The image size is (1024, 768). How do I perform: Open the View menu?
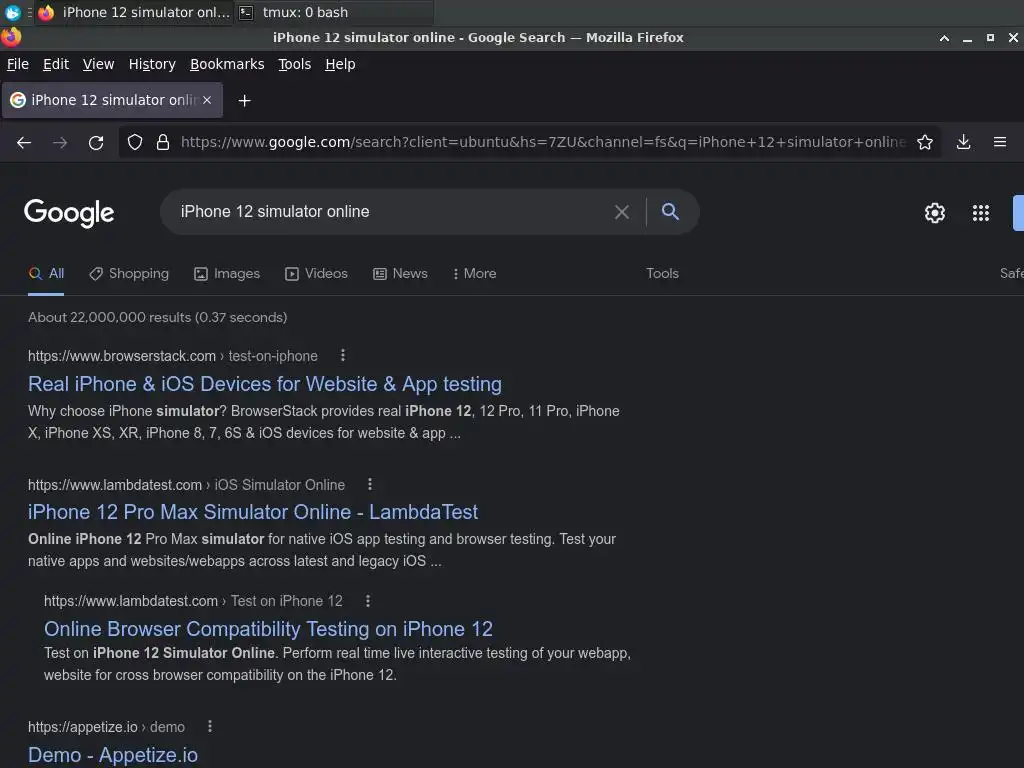[98, 64]
